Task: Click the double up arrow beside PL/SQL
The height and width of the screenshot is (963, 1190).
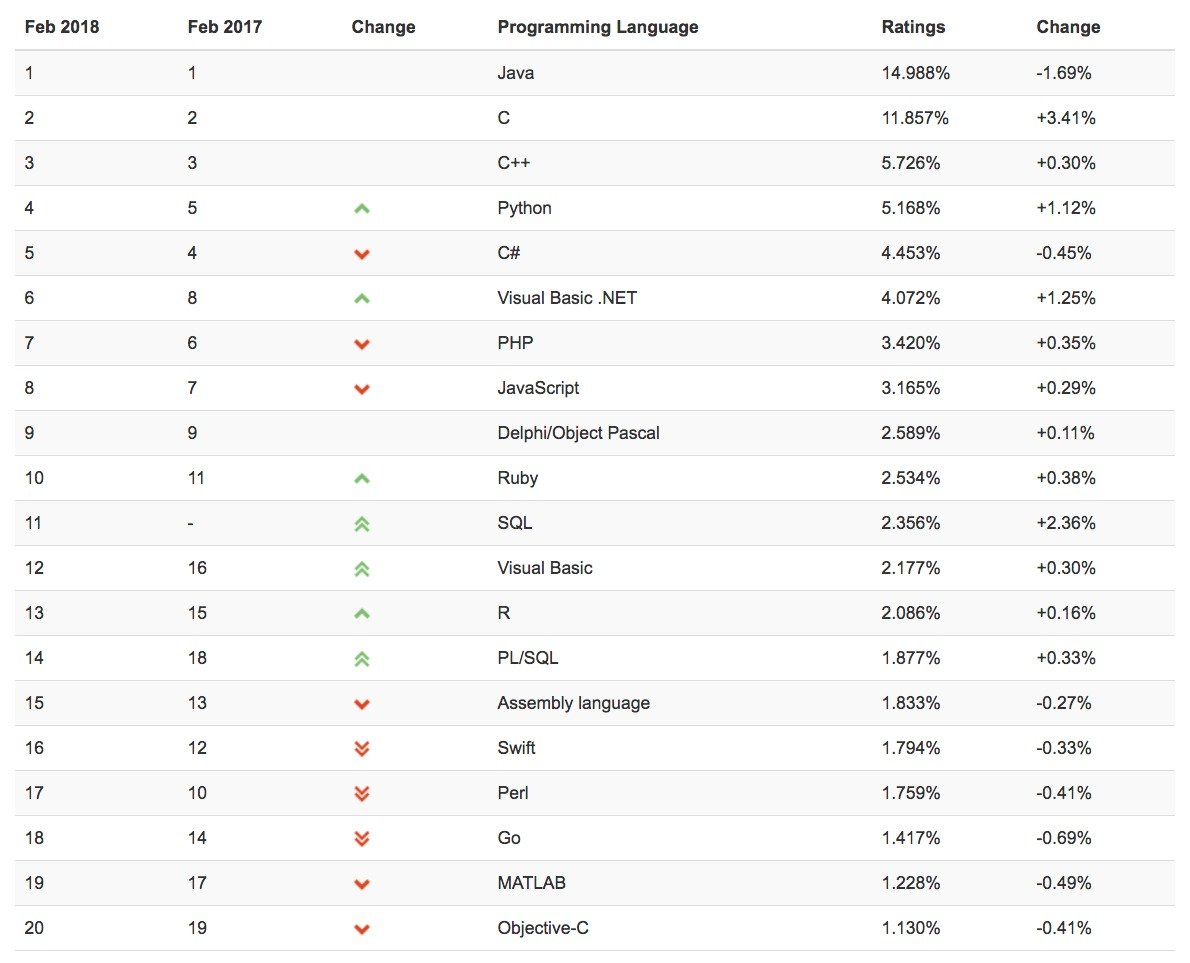Action: [x=362, y=659]
